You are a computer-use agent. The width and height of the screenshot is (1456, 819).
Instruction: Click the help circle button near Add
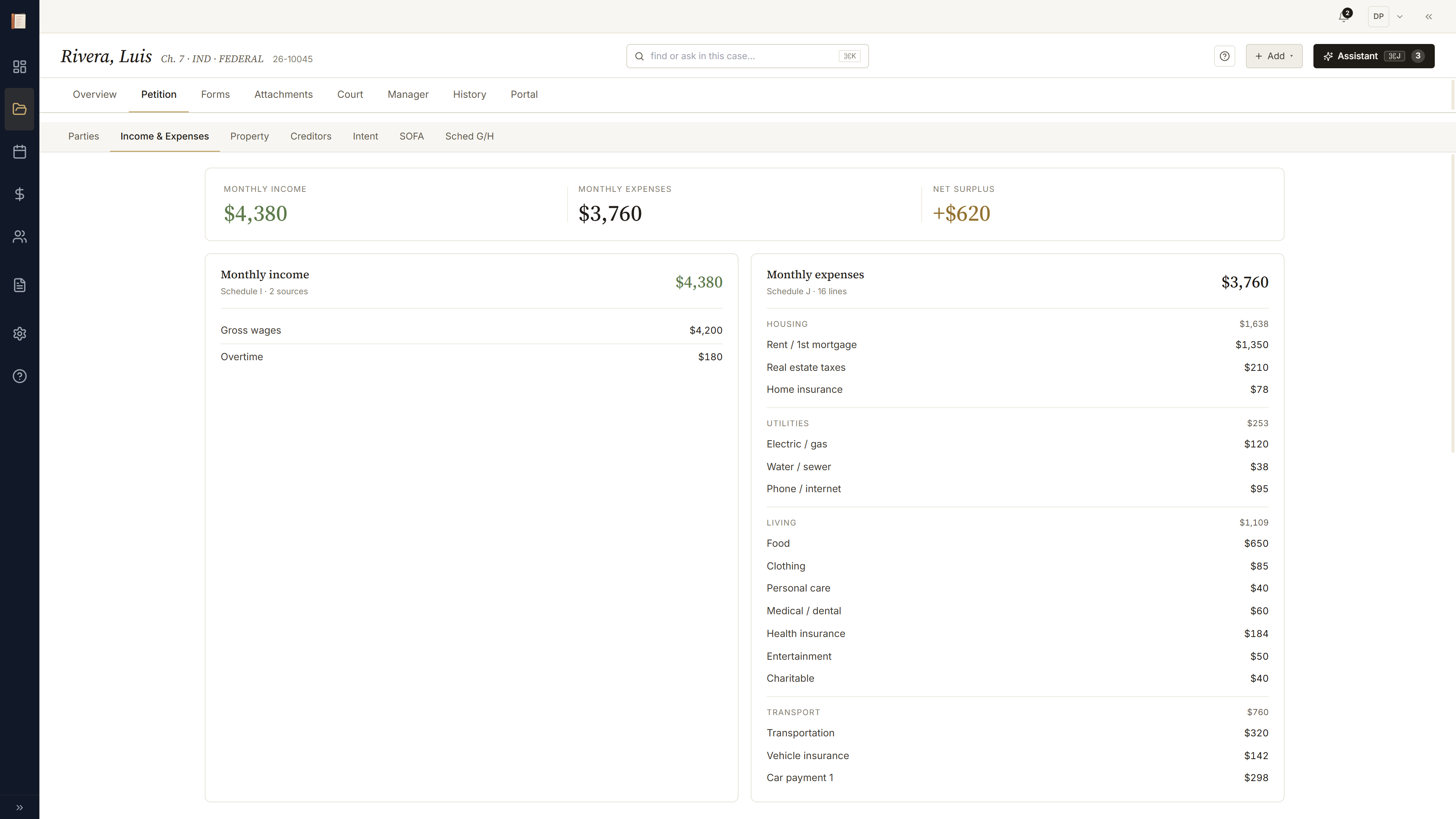1224,56
